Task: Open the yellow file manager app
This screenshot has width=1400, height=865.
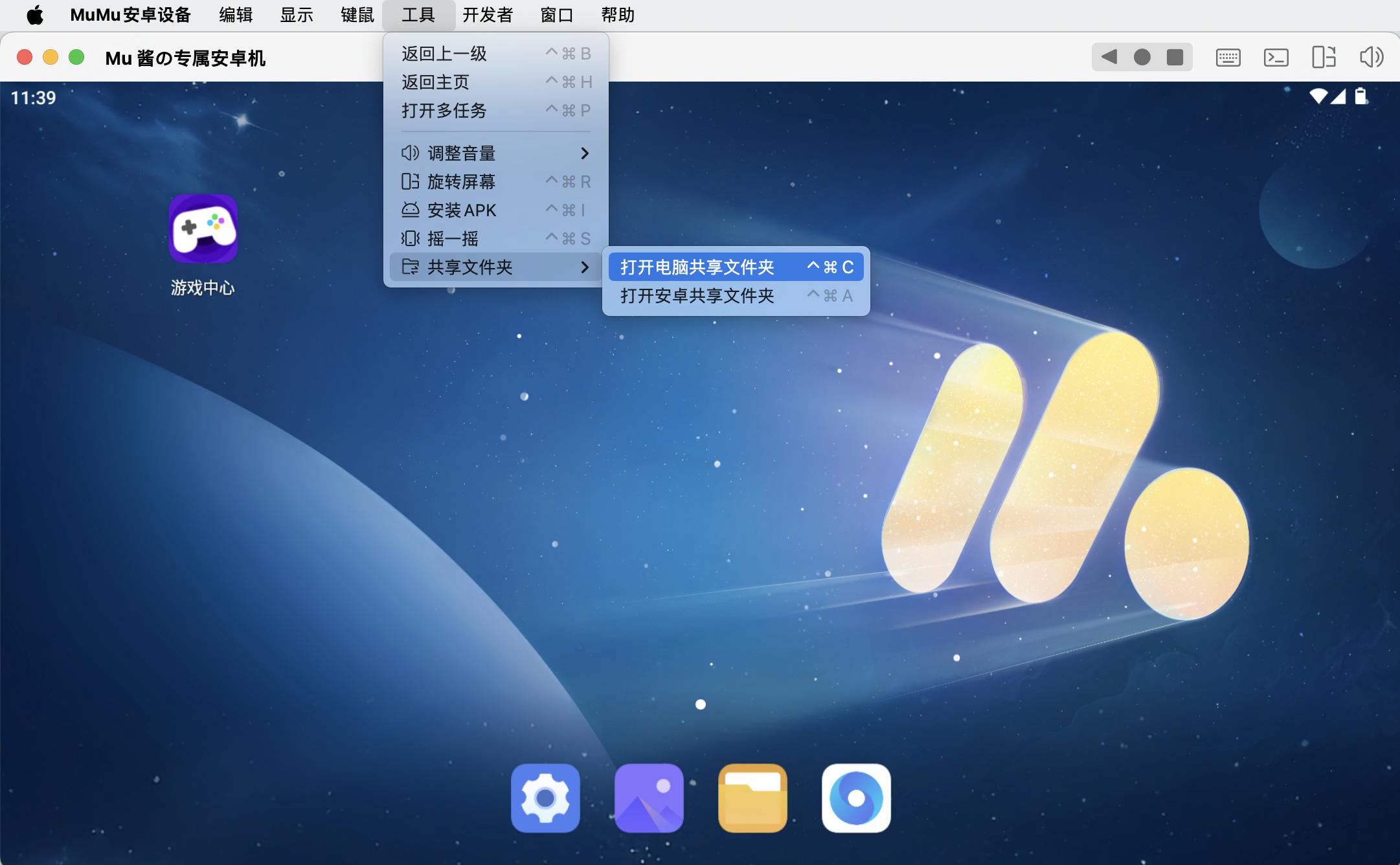Action: click(752, 798)
